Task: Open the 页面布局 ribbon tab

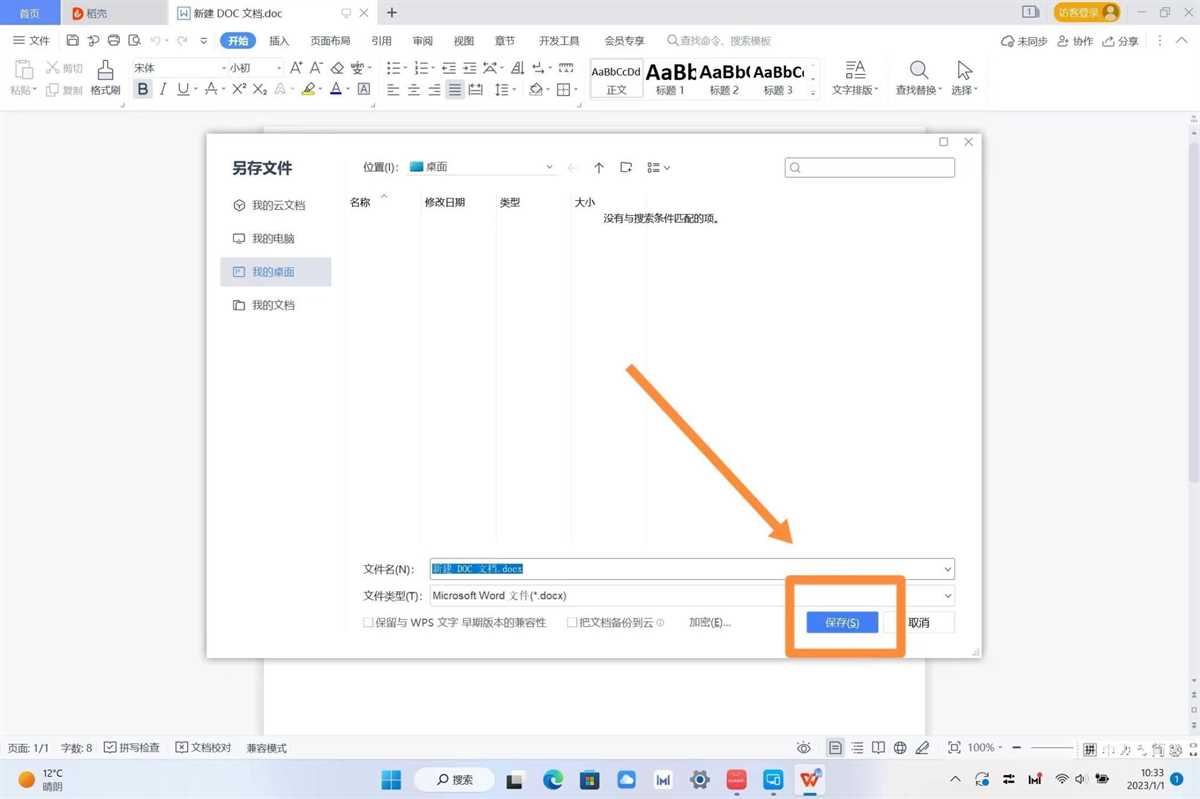Action: tap(330, 41)
